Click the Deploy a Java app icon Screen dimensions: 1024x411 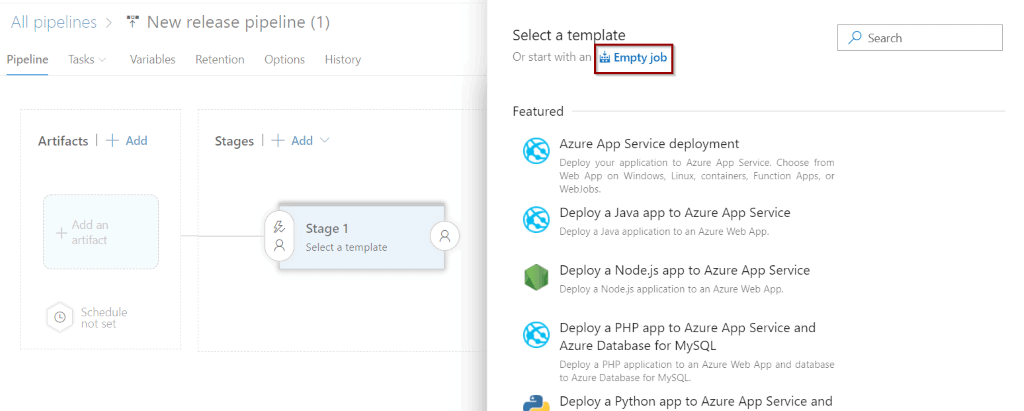pos(536,220)
